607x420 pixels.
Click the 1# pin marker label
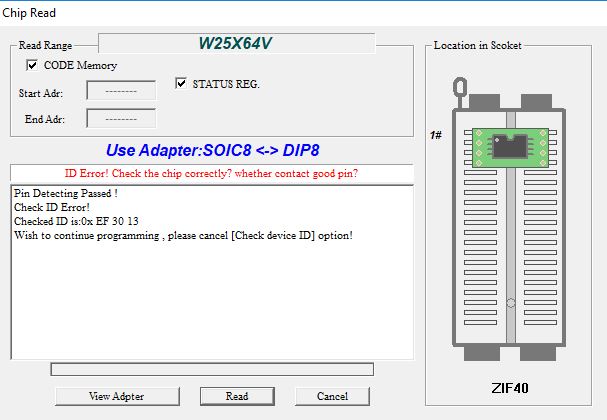coord(436,135)
